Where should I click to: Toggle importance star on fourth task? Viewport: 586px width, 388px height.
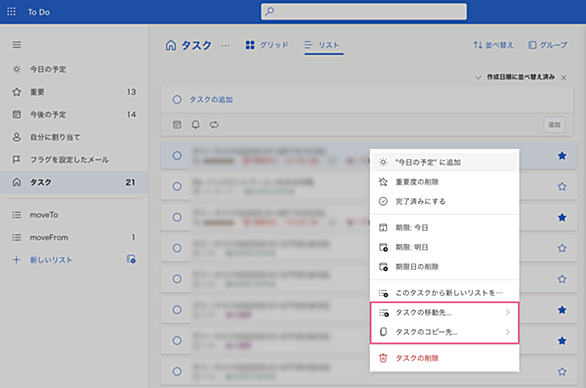tap(562, 248)
